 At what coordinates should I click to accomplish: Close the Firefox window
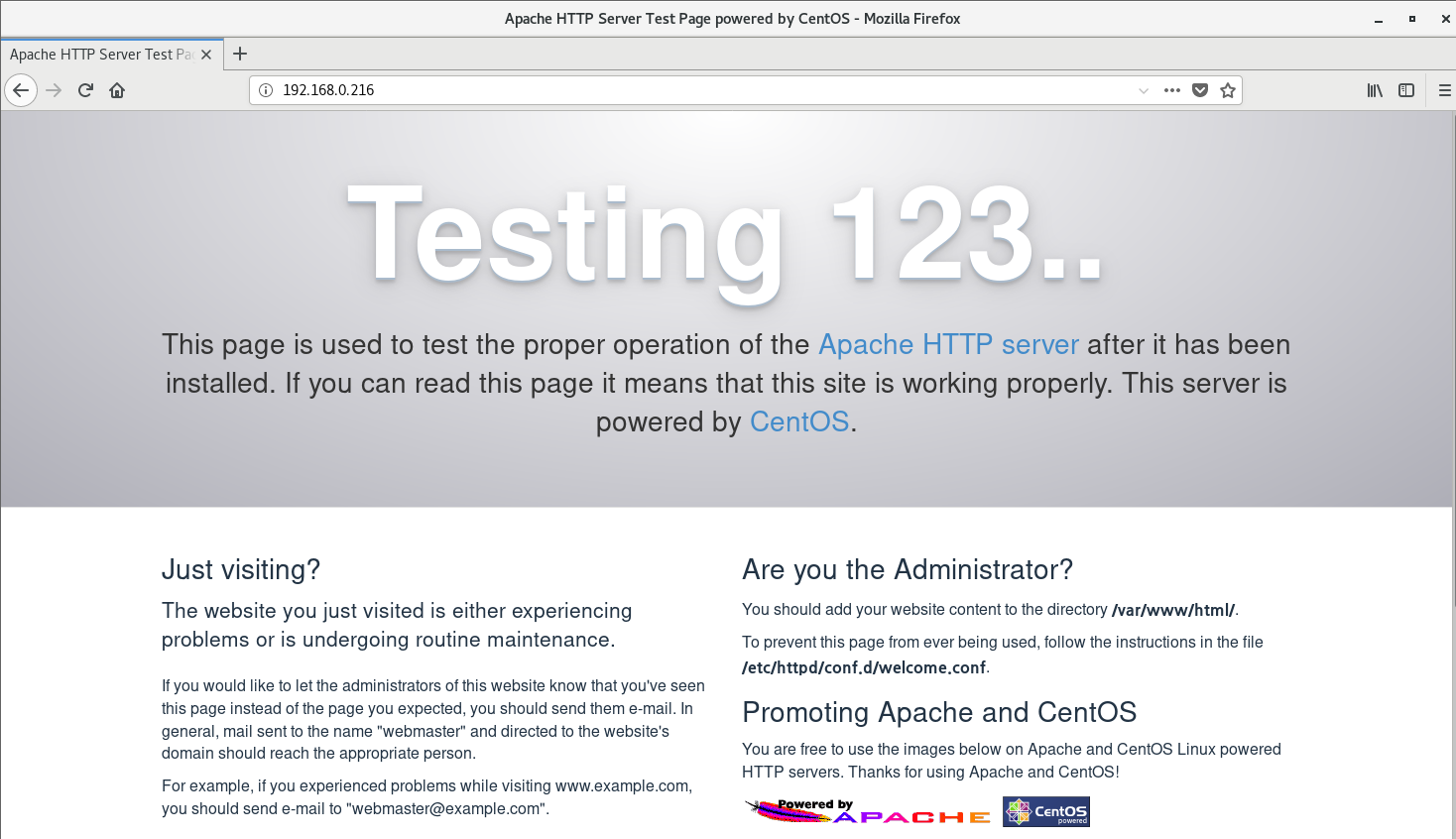[x=1445, y=19]
